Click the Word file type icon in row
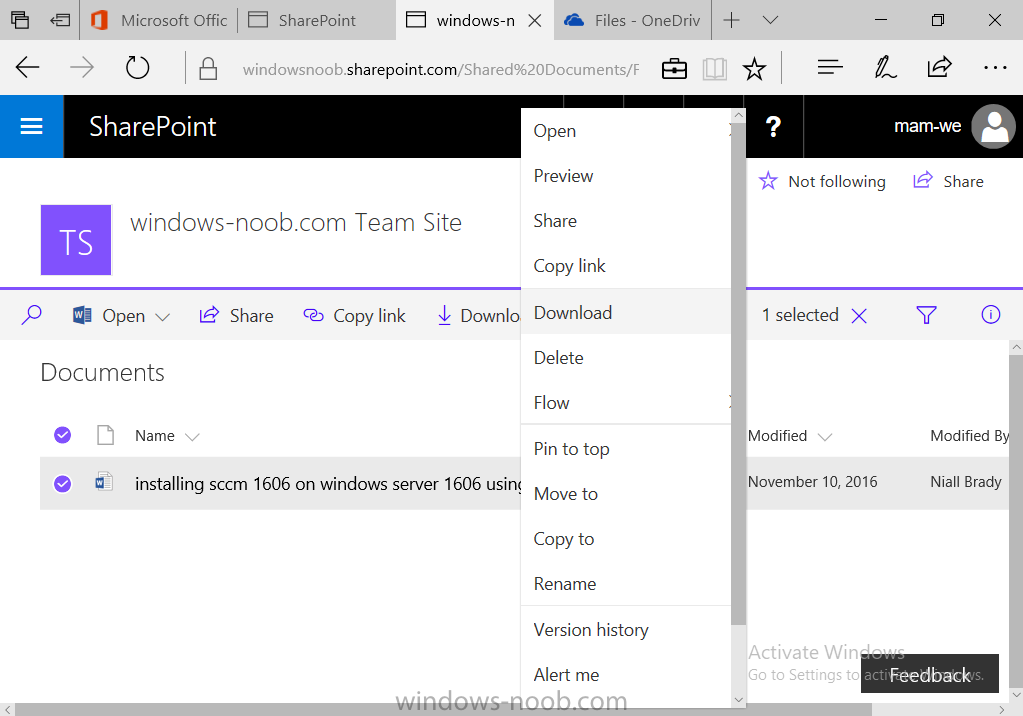1023x716 pixels. 104,482
